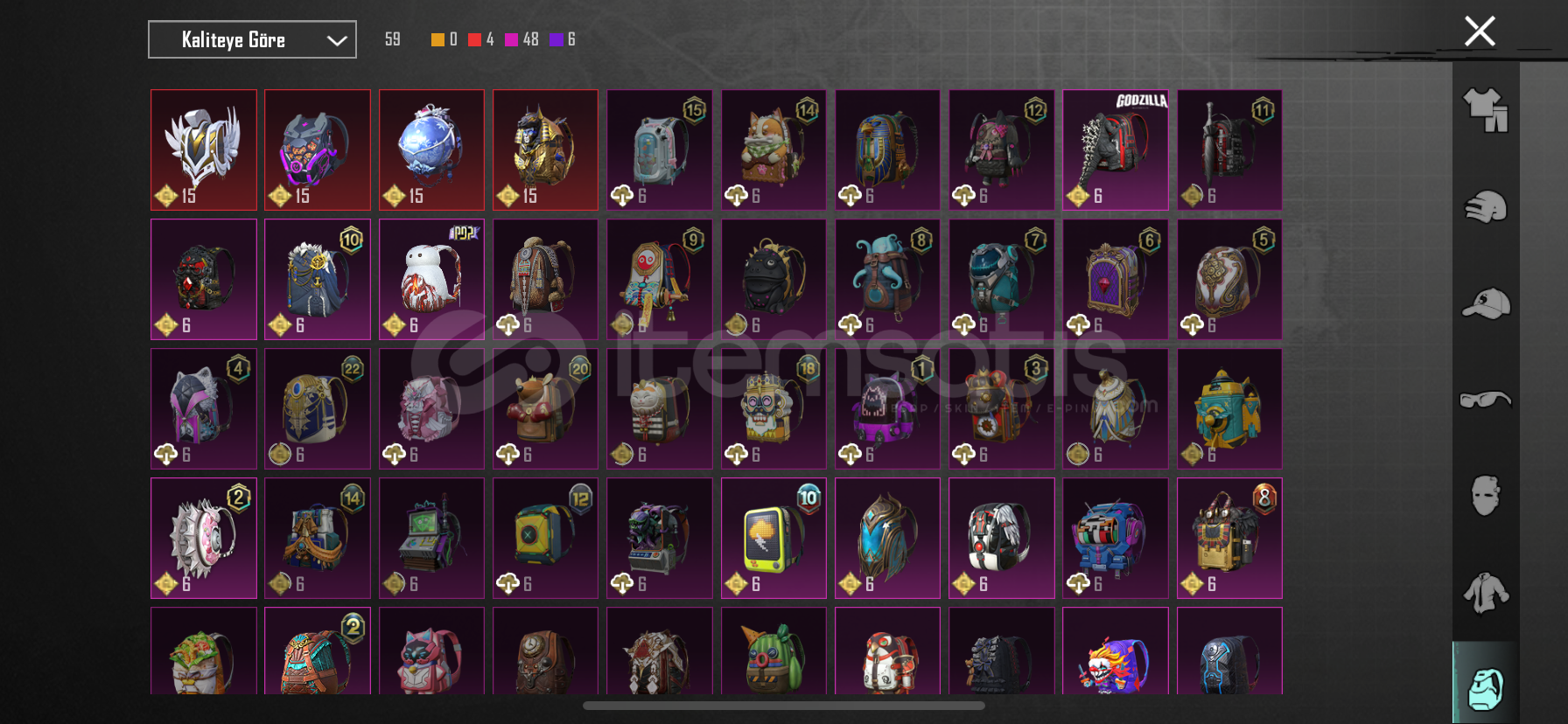Expand the Kaliteye Göre sorting dropdown

click(x=252, y=39)
